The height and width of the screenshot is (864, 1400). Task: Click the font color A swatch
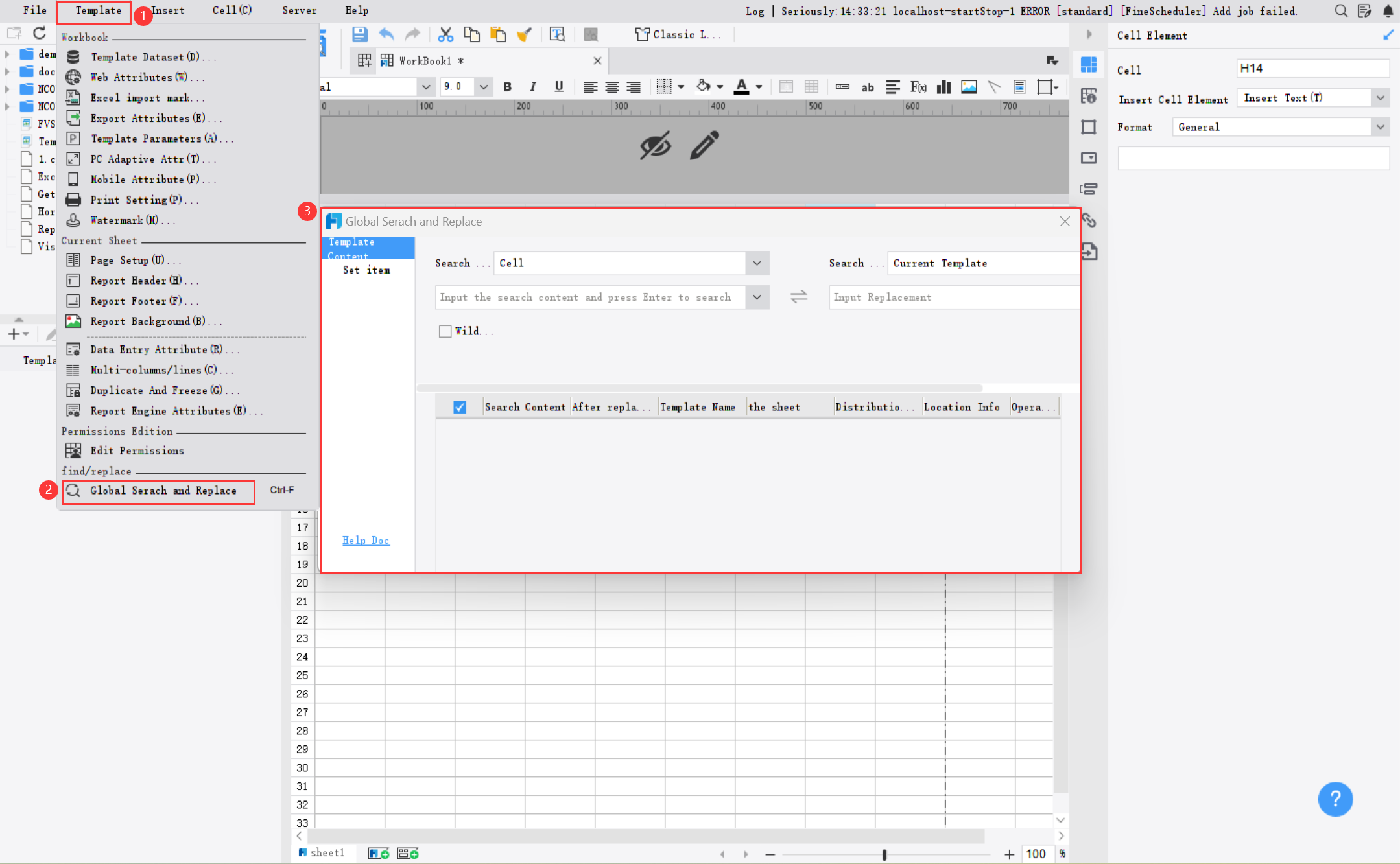coord(741,87)
